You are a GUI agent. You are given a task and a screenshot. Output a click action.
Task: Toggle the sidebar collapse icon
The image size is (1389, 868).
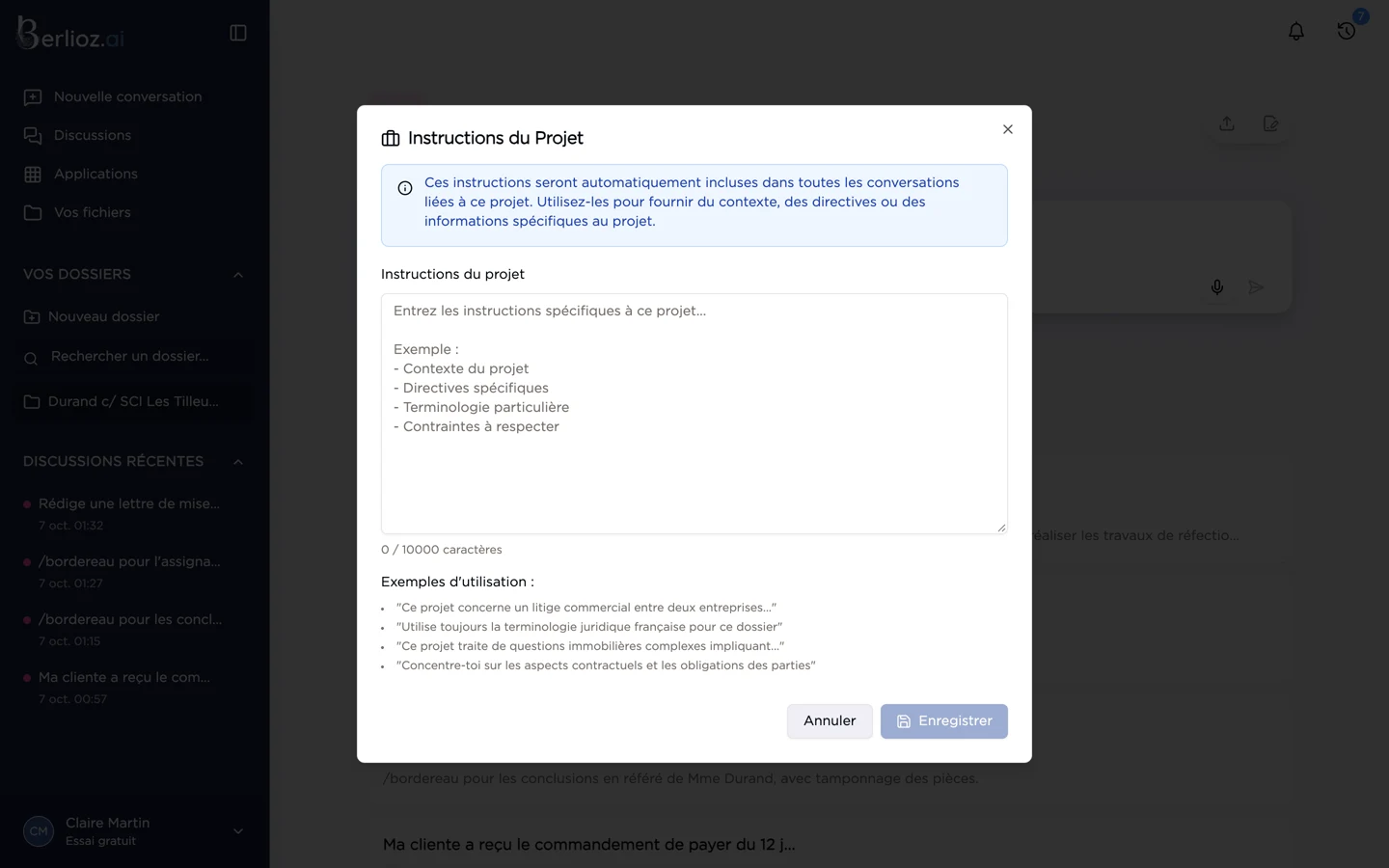point(238,33)
